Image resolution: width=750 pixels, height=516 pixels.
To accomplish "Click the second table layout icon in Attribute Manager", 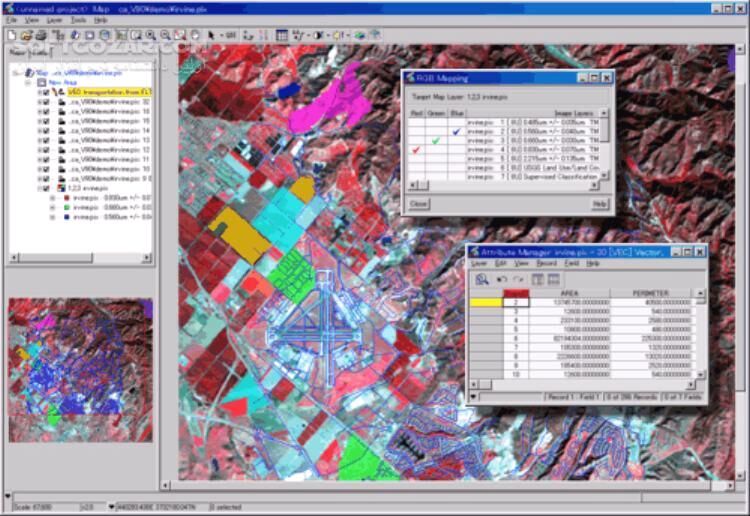I will [x=553, y=279].
